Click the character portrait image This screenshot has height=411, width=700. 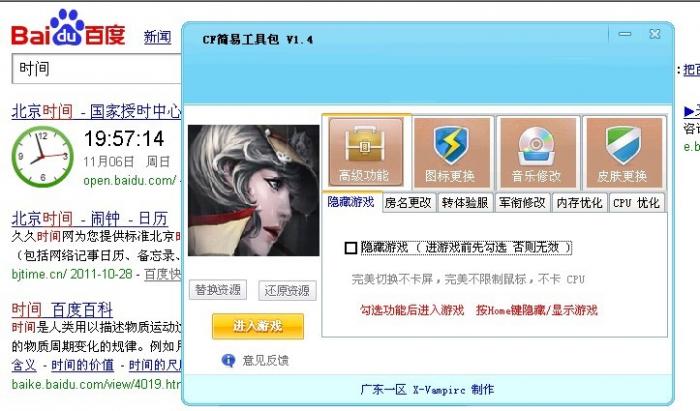tap(254, 191)
